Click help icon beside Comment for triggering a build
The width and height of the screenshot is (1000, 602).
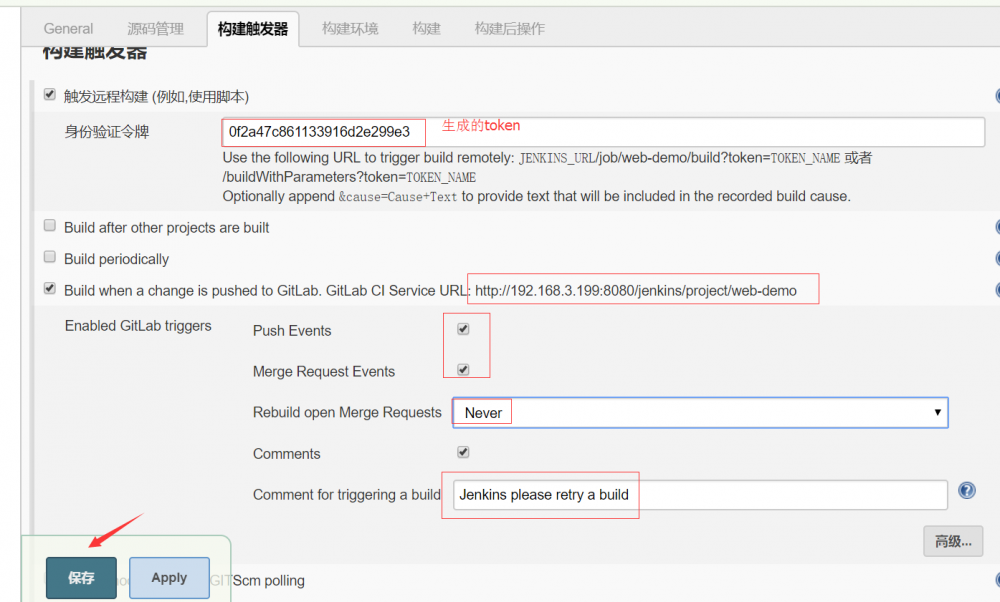pyautogui.click(x=966, y=490)
